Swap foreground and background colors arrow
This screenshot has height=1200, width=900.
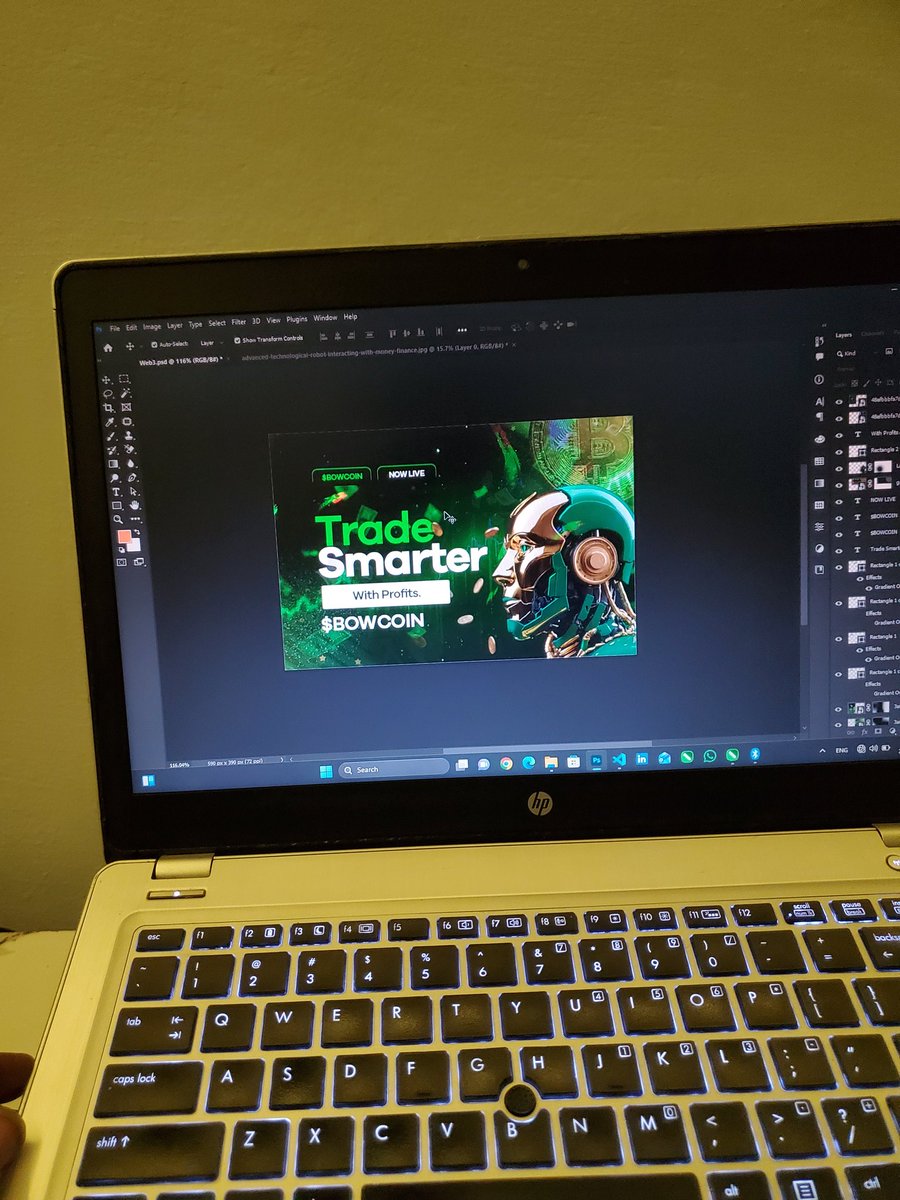pyautogui.click(x=137, y=532)
